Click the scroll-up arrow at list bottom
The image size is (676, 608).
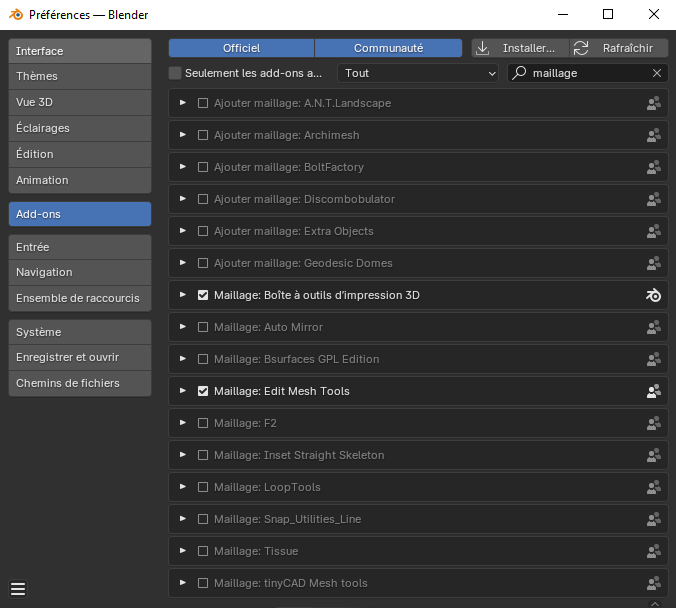coord(655,604)
